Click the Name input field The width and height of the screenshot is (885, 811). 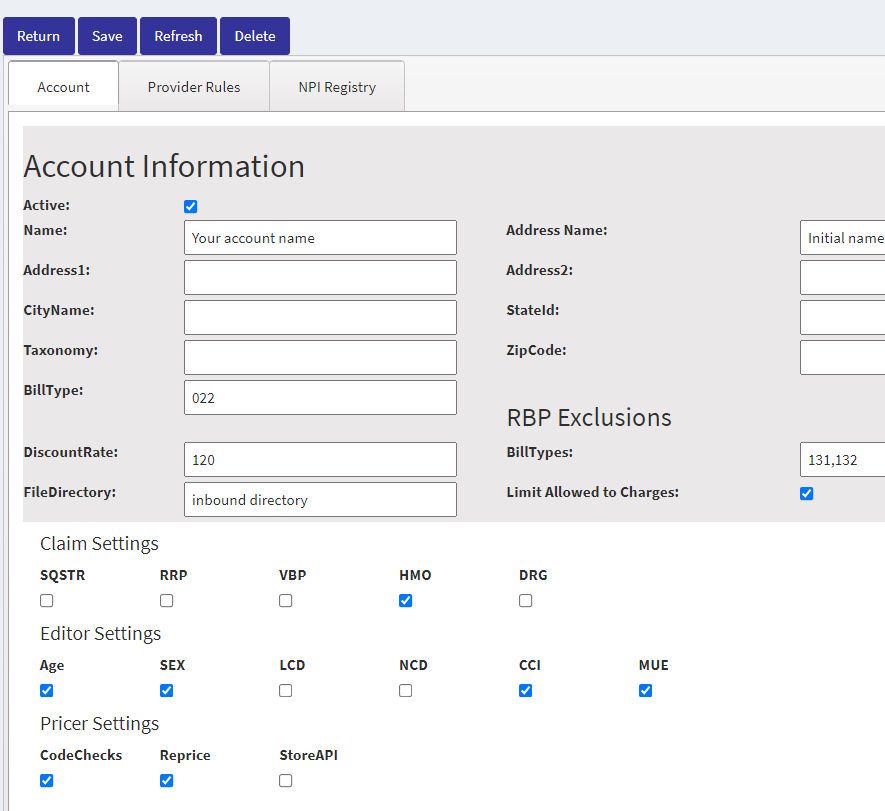pos(320,238)
